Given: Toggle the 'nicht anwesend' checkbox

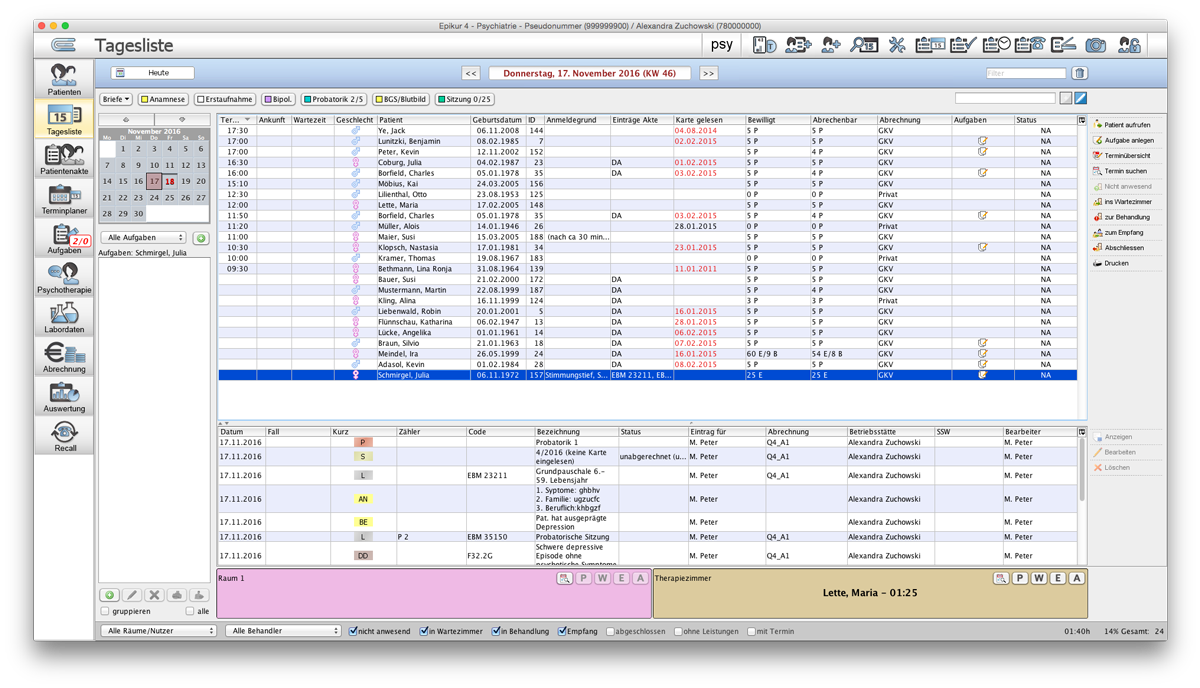Looking at the screenshot, I should (x=354, y=631).
